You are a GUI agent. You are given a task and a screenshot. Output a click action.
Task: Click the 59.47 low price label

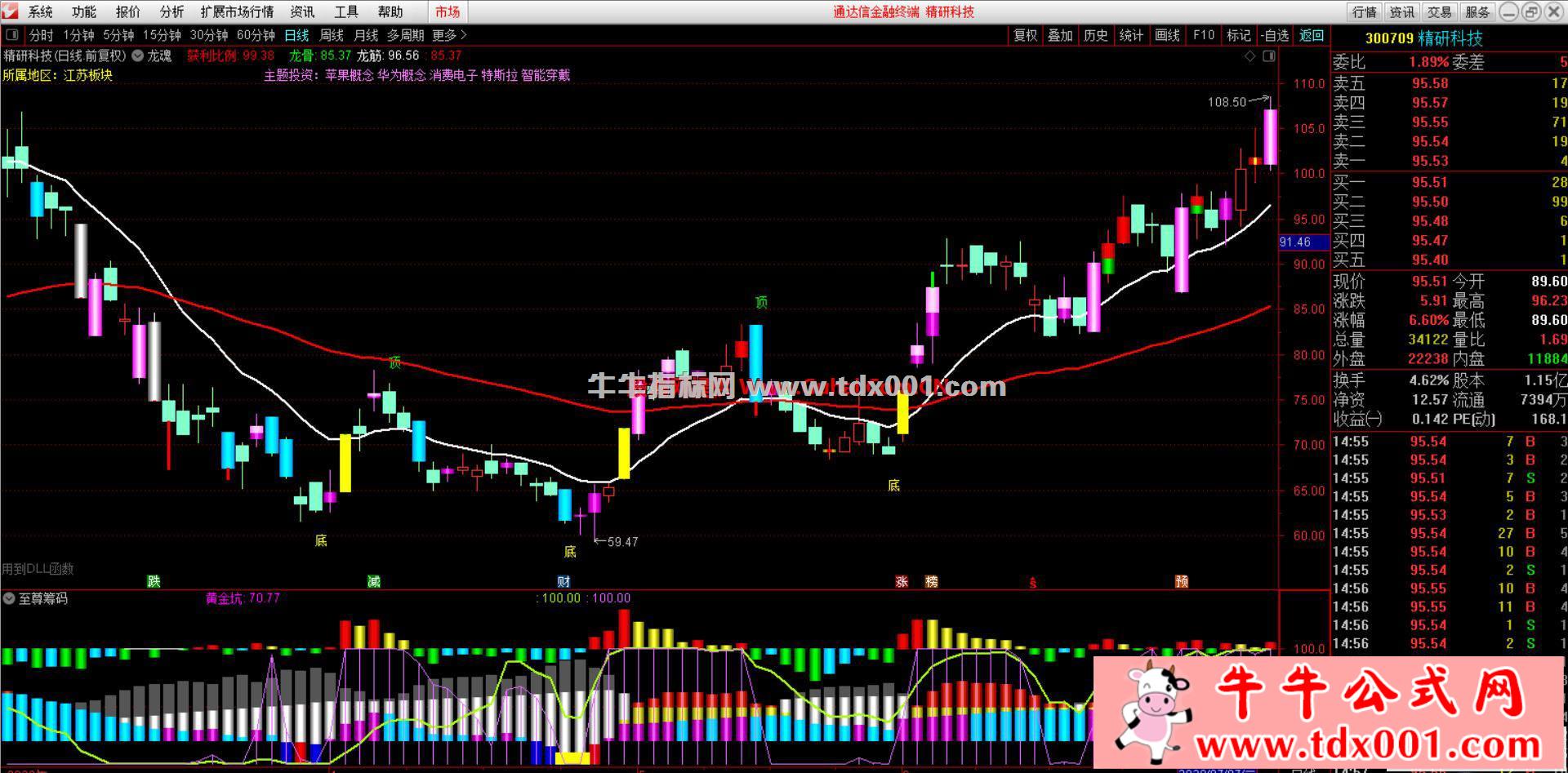(623, 541)
